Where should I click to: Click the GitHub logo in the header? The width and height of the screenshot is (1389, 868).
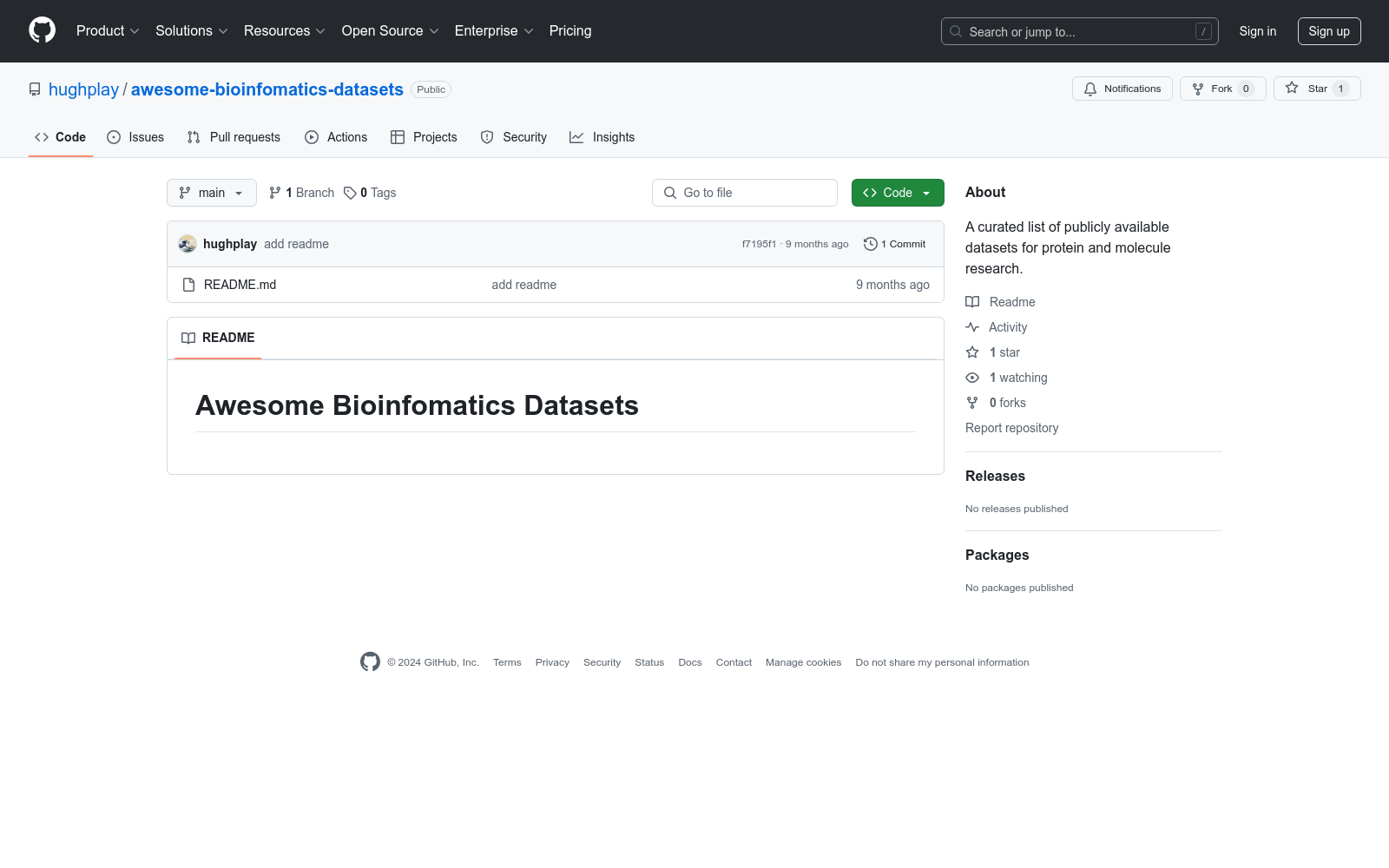42,30
